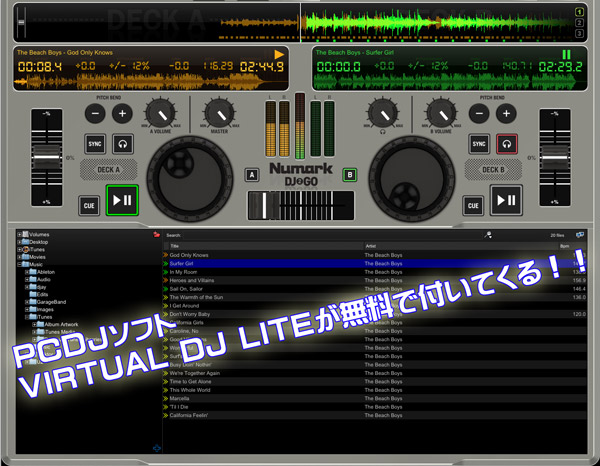600x466 pixels.
Task: Select track The Warmth of the Sun
Action: pos(375,297)
